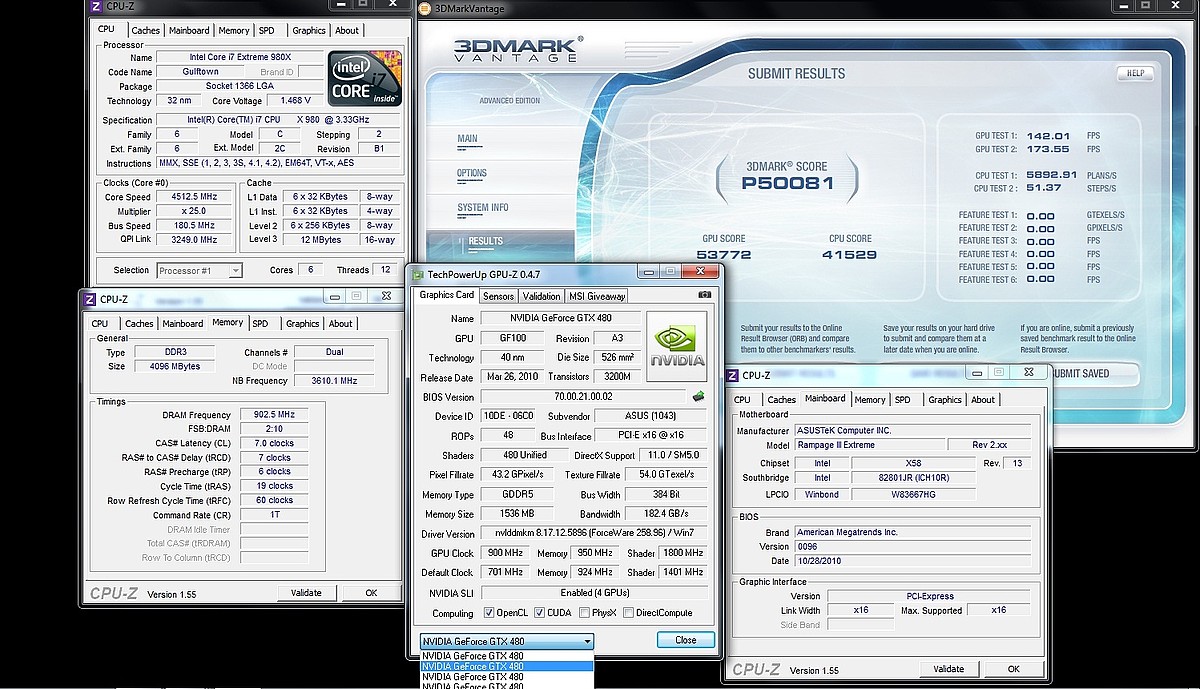The width and height of the screenshot is (1200, 689).
Task: Open the About tab in the Motherboard CPU-Z window
Action: [983, 399]
